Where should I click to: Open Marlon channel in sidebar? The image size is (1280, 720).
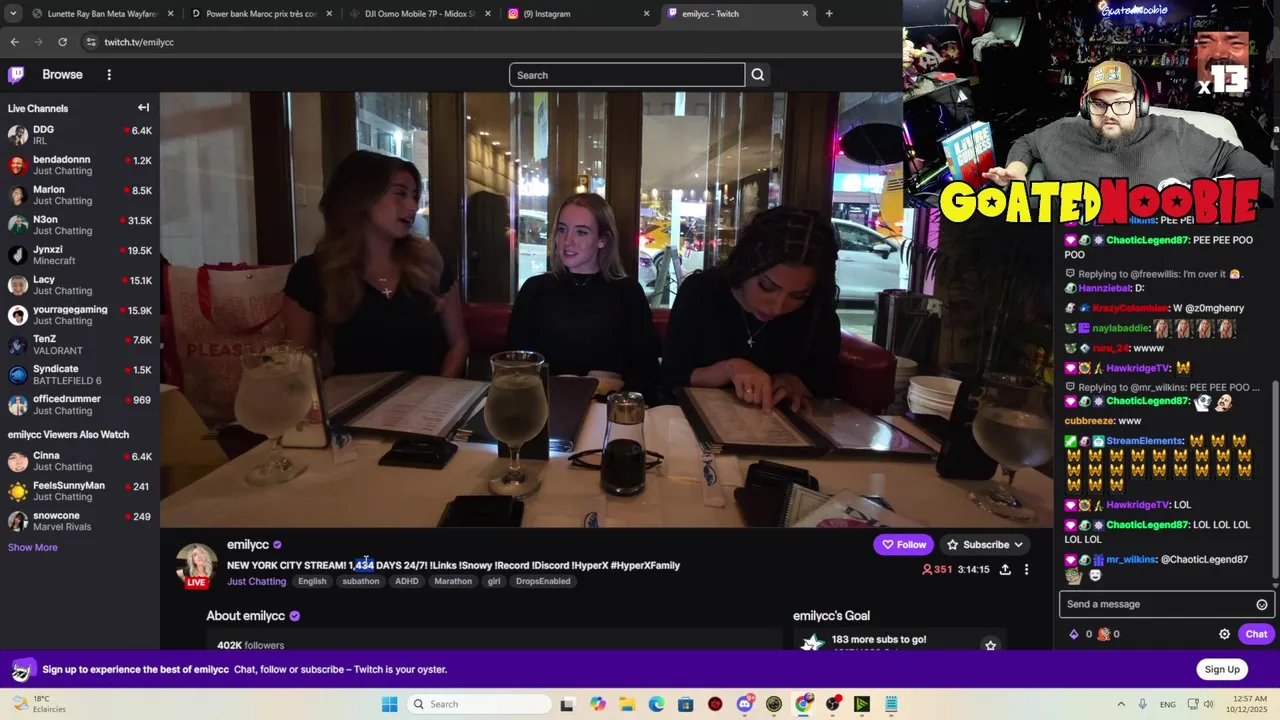80,195
